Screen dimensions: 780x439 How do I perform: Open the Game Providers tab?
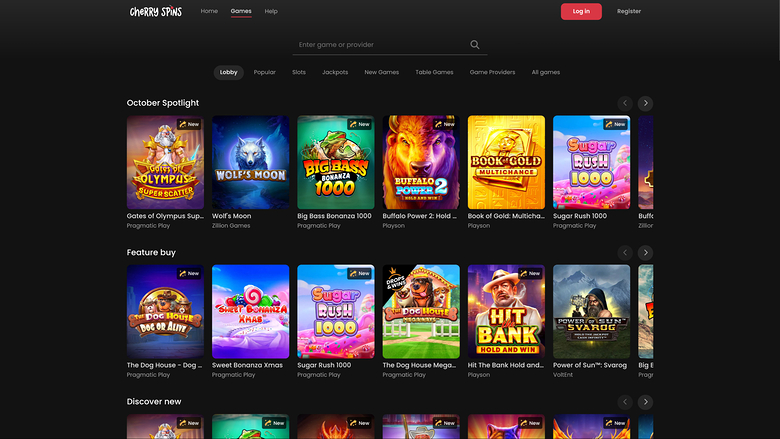pos(492,73)
